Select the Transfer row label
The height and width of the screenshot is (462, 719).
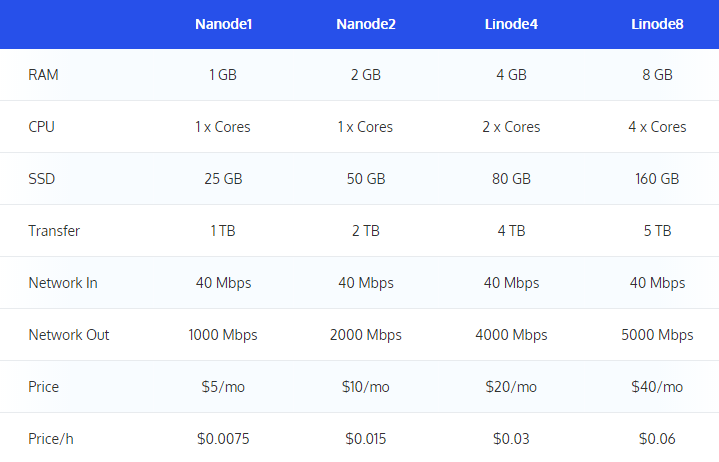point(54,231)
